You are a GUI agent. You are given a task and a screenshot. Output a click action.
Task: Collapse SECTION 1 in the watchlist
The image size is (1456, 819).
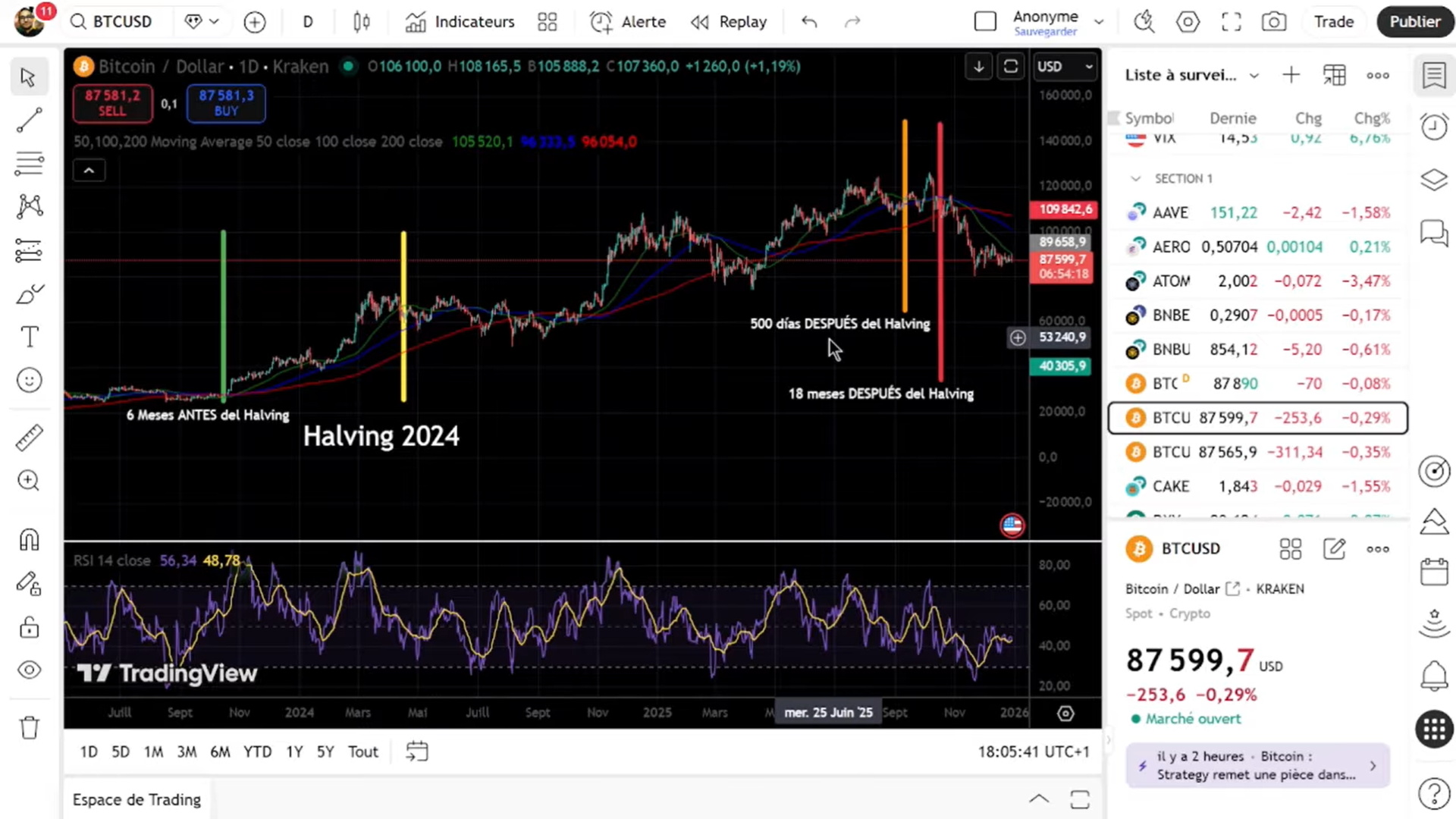coord(1135,179)
